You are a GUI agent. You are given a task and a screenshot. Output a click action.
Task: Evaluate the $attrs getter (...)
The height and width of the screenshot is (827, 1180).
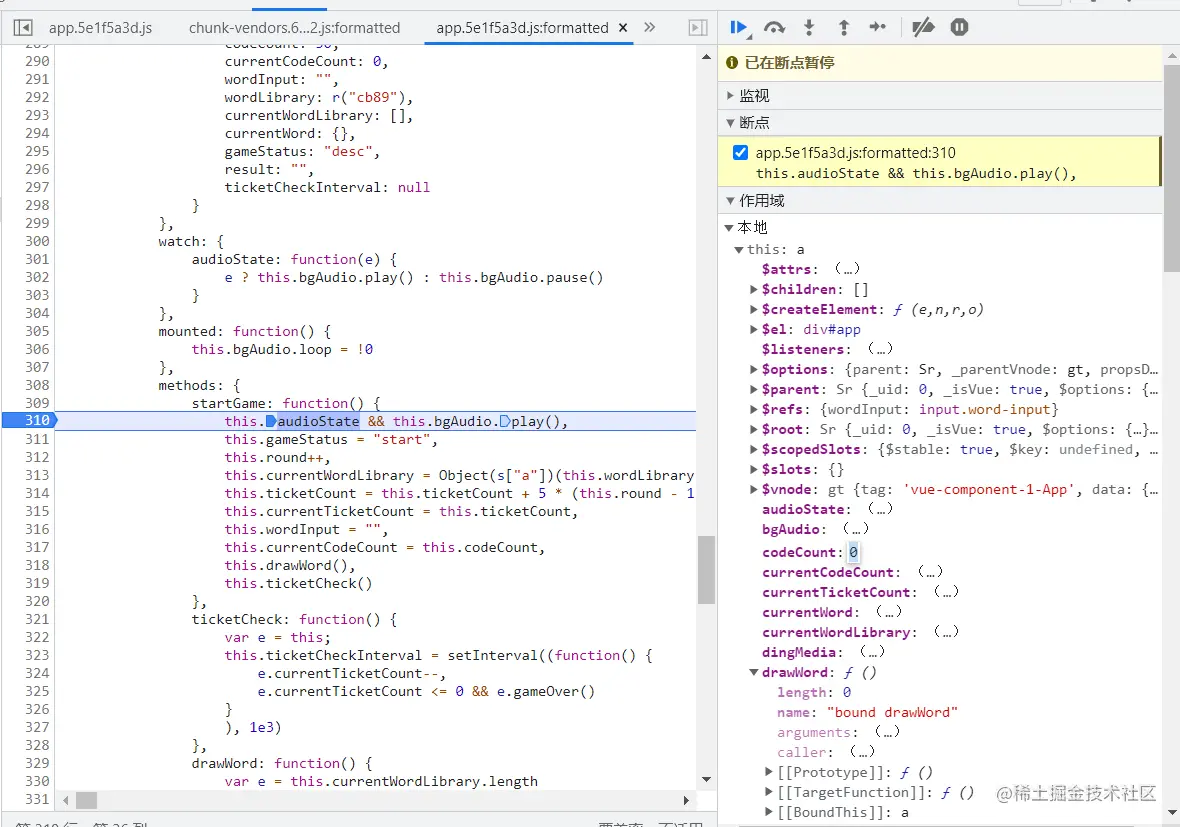[847, 269]
